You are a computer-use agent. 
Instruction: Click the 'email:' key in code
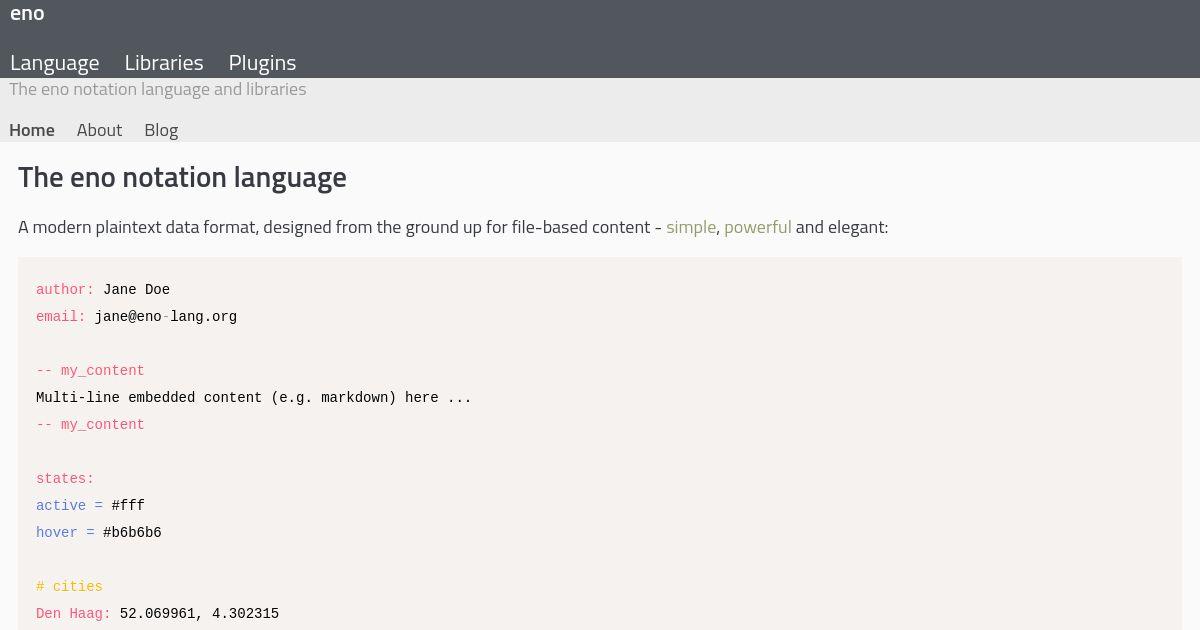[61, 317]
